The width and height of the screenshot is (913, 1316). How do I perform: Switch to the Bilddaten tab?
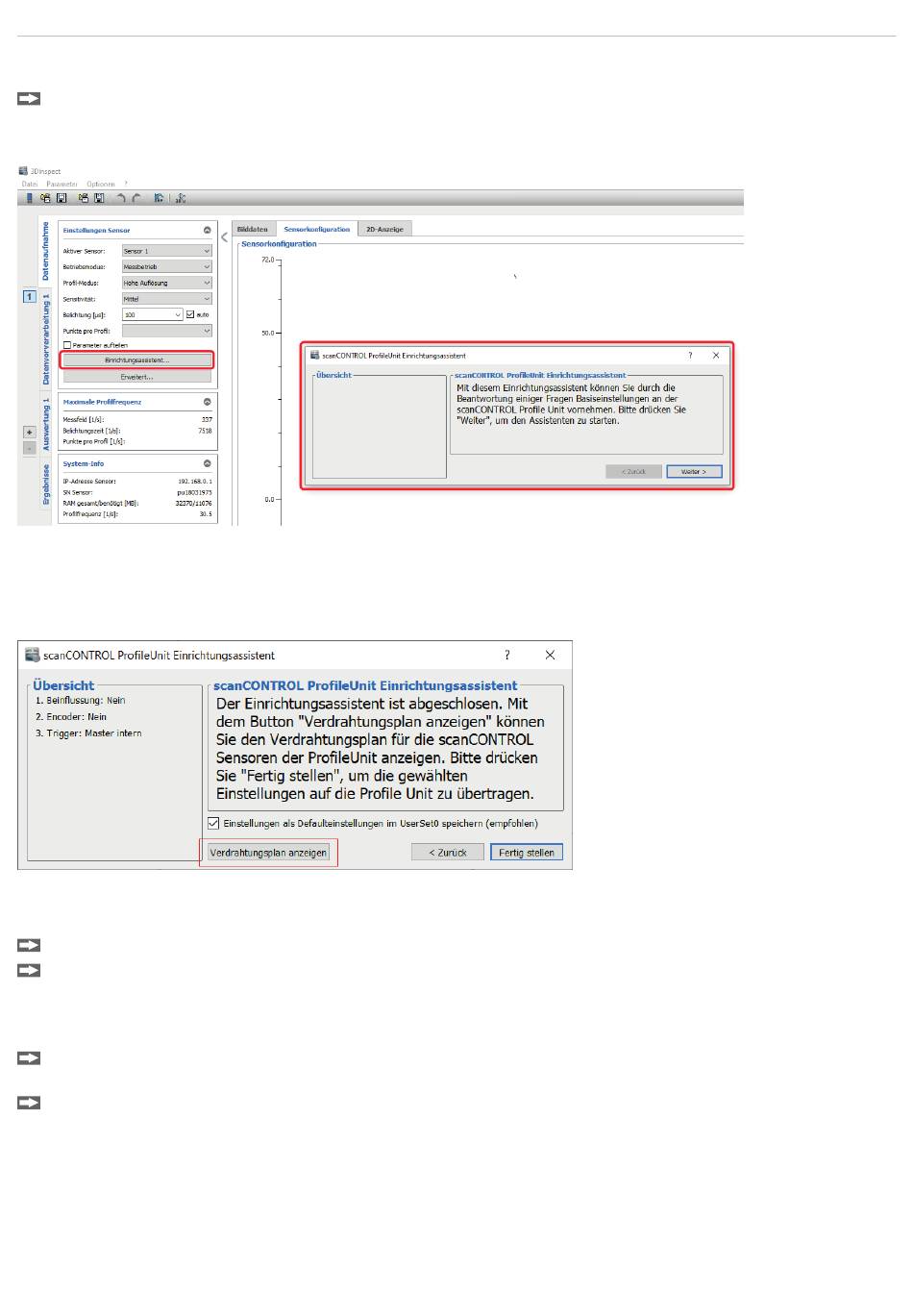click(x=253, y=230)
